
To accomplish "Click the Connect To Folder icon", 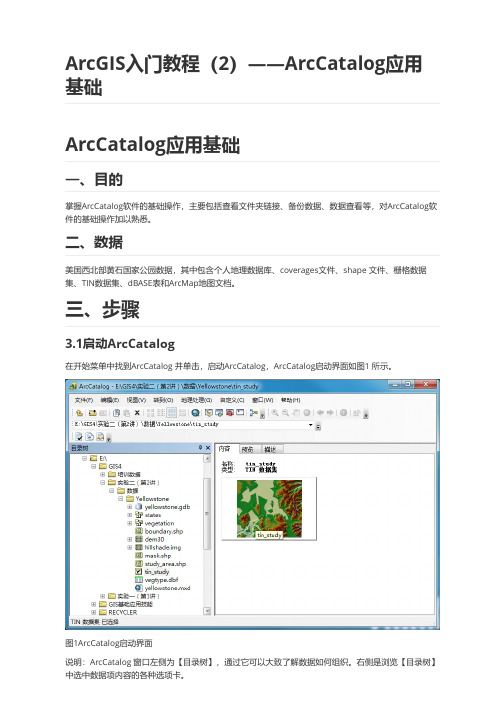I will pos(92,413).
